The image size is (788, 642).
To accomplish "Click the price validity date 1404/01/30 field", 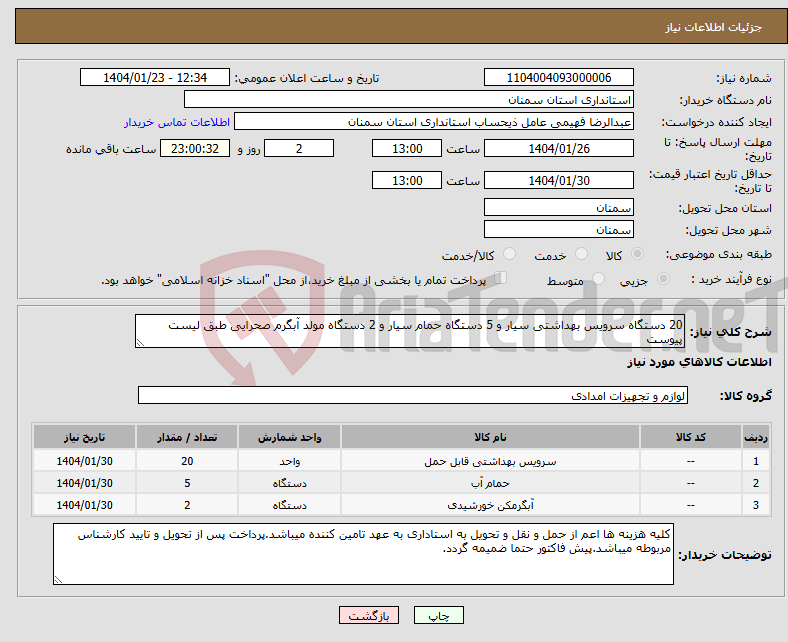I will tap(559, 180).
